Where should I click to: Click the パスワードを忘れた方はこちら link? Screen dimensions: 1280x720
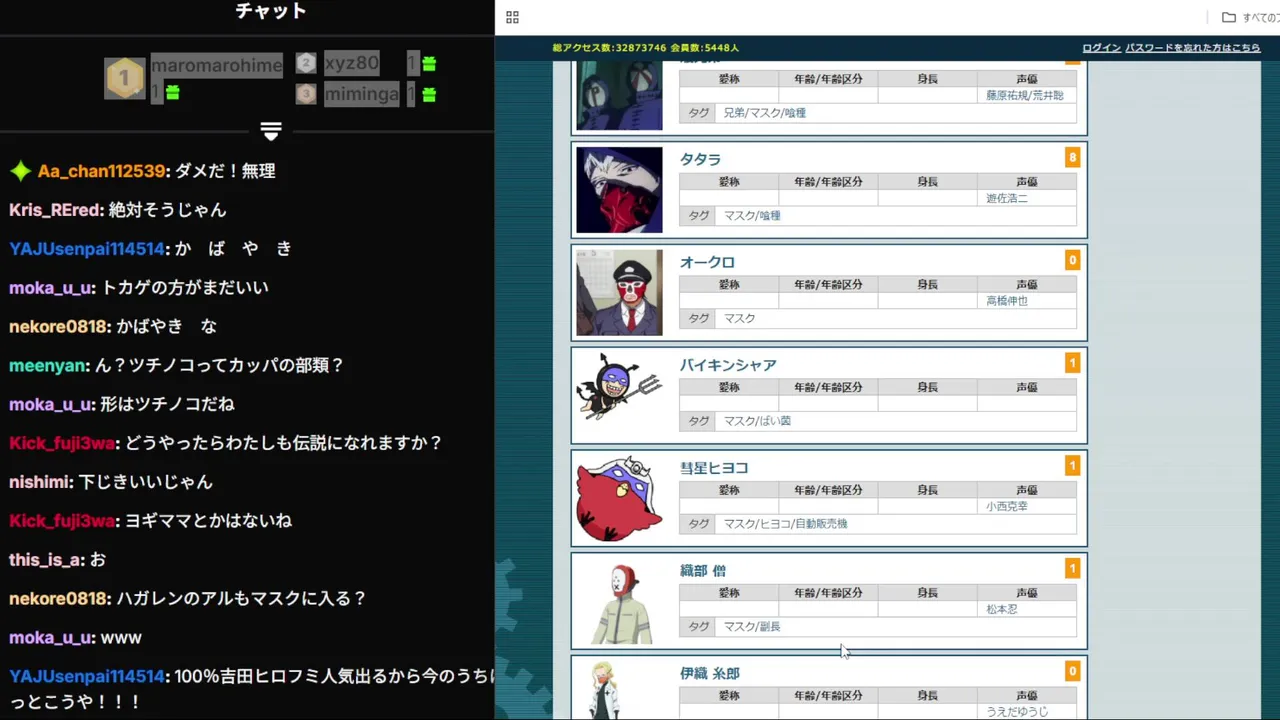pos(1193,48)
